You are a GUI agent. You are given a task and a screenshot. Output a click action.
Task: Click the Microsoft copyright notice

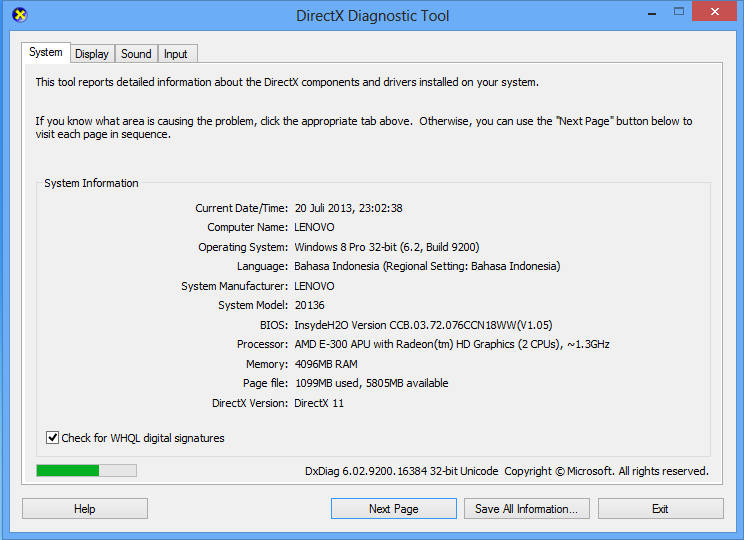coord(606,471)
